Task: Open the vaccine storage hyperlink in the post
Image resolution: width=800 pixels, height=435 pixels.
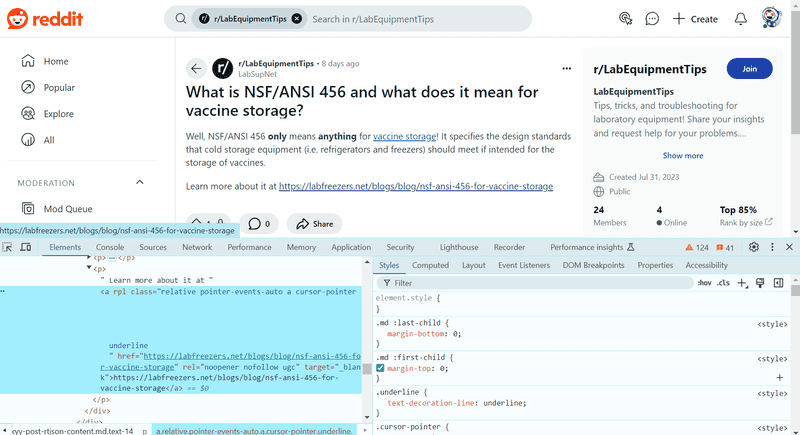Action: 405,136
